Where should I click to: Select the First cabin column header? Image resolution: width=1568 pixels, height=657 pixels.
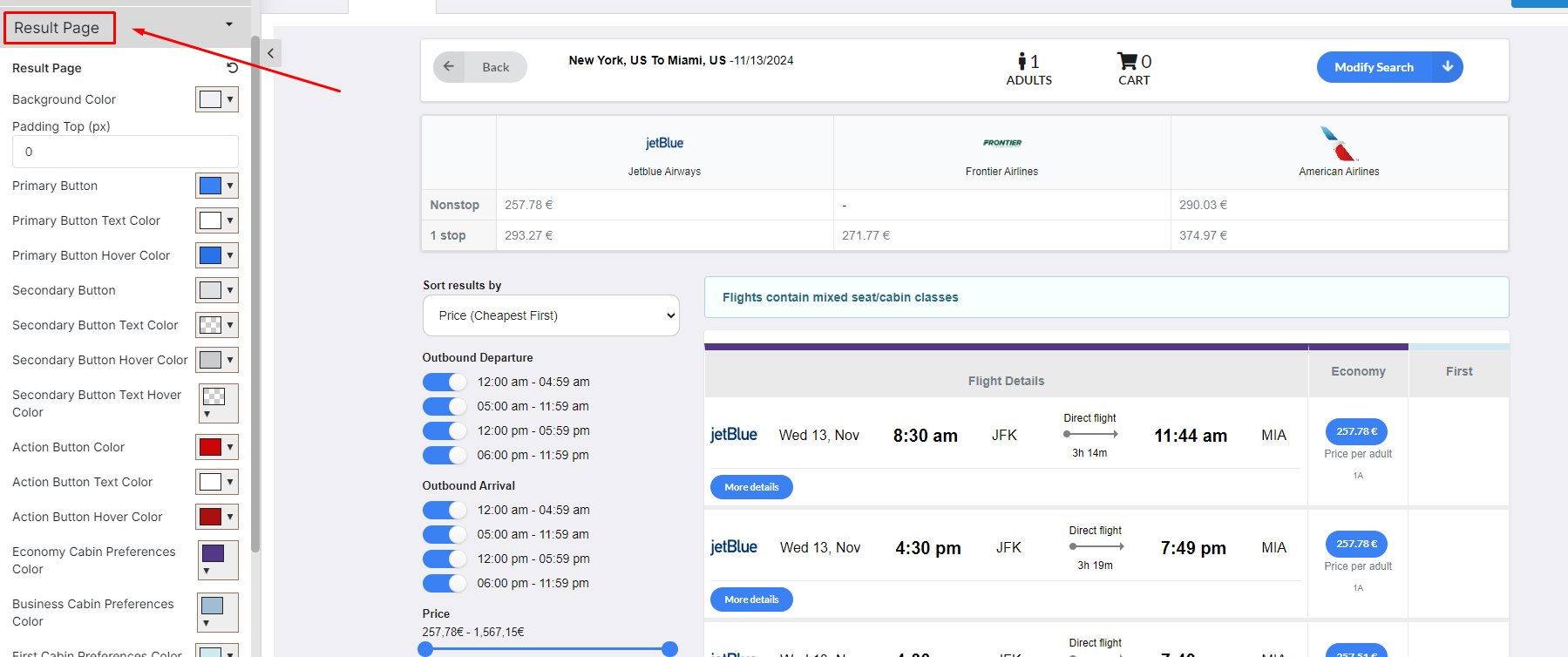tap(1459, 371)
